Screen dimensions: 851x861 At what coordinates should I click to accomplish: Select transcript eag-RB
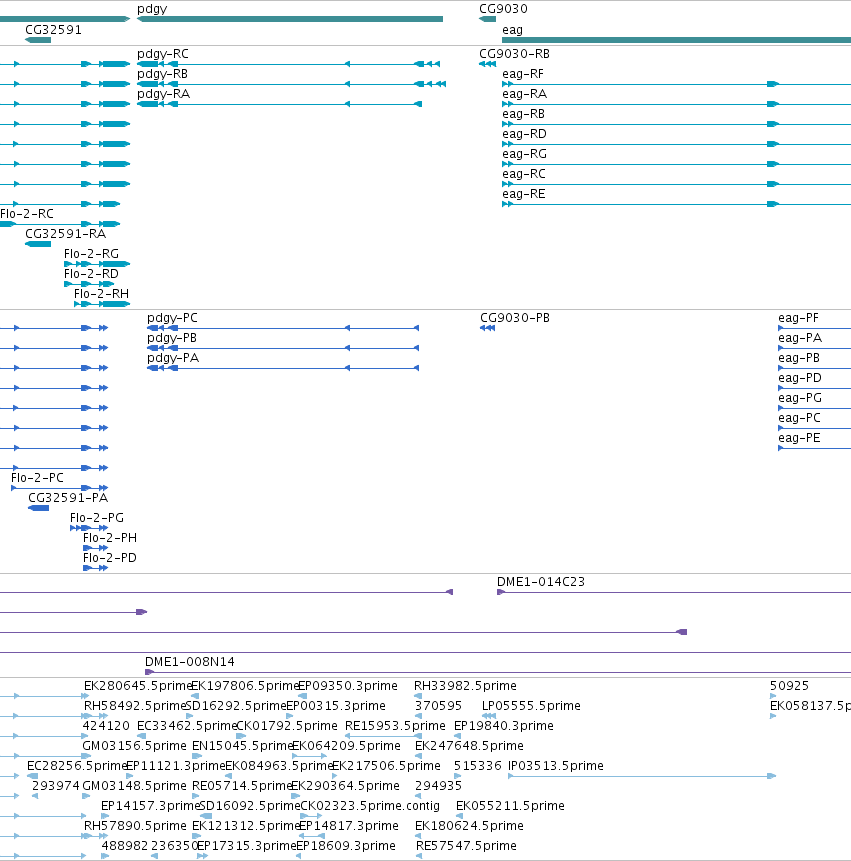pyautogui.click(x=676, y=124)
